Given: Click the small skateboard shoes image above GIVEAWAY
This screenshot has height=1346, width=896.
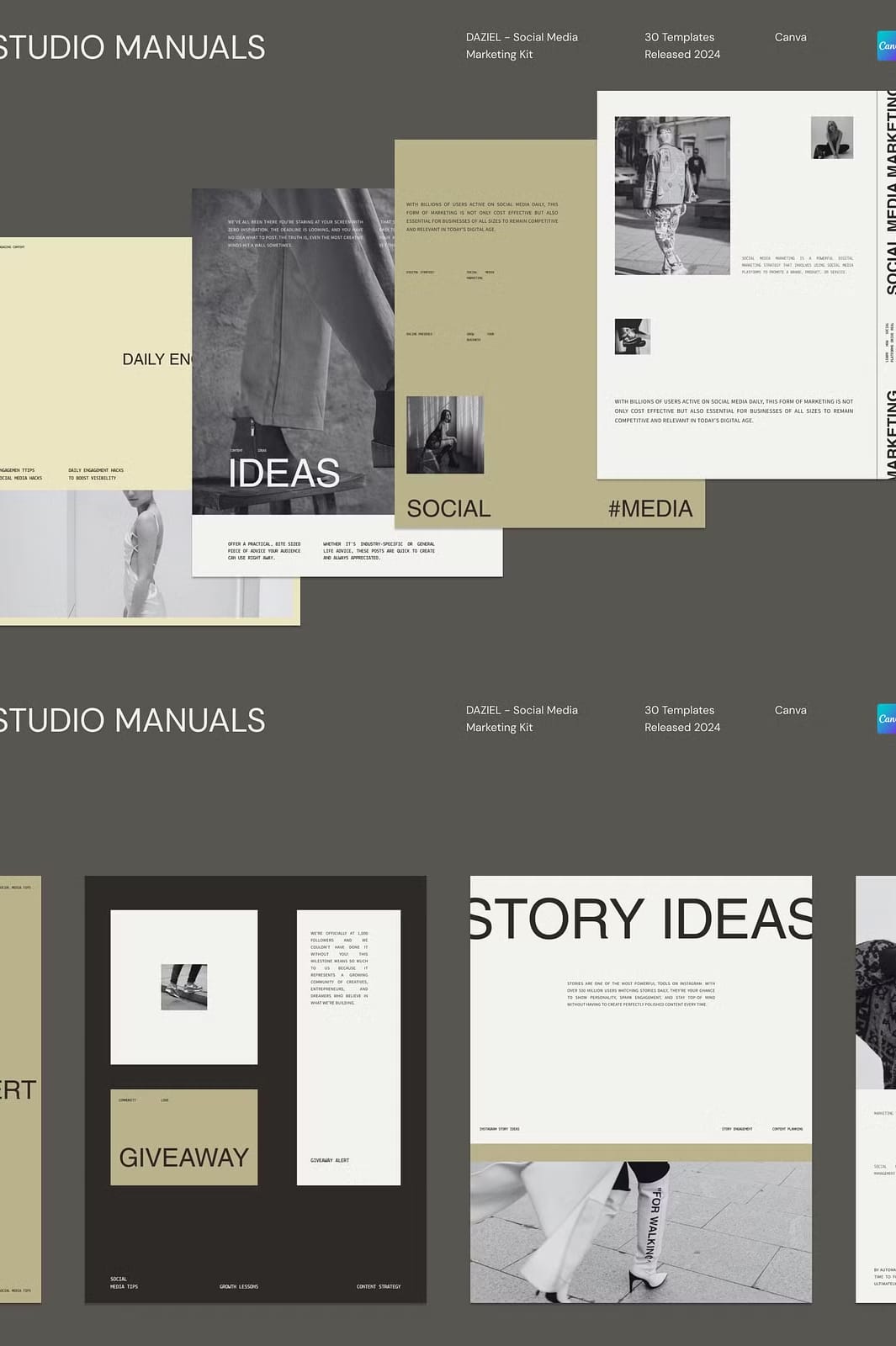Looking at the screenshot, I should pyautogui.click(x=183, y=987).
